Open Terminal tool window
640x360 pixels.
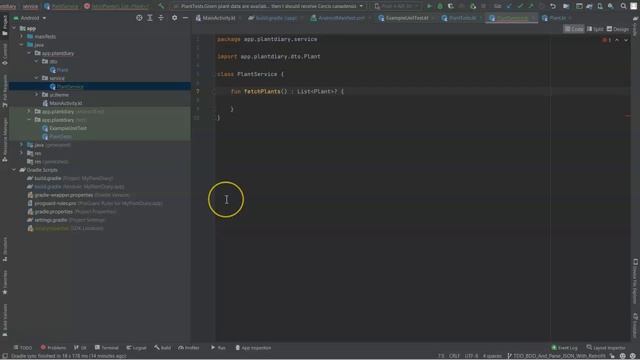click(x=107, y=348)
